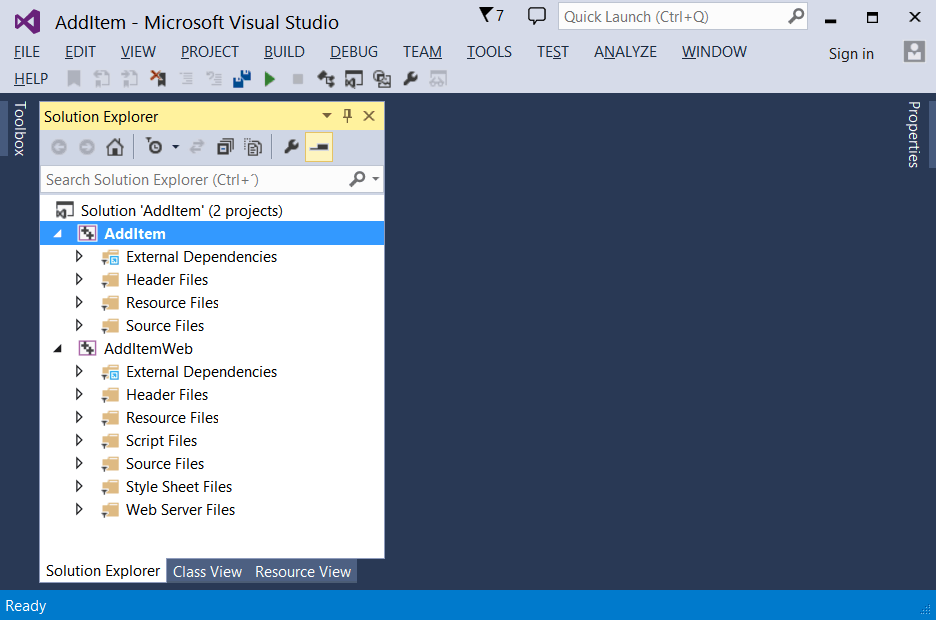Click the grayed glasses icon in main toolbar

pyautogui.click(x=438, y=79)
